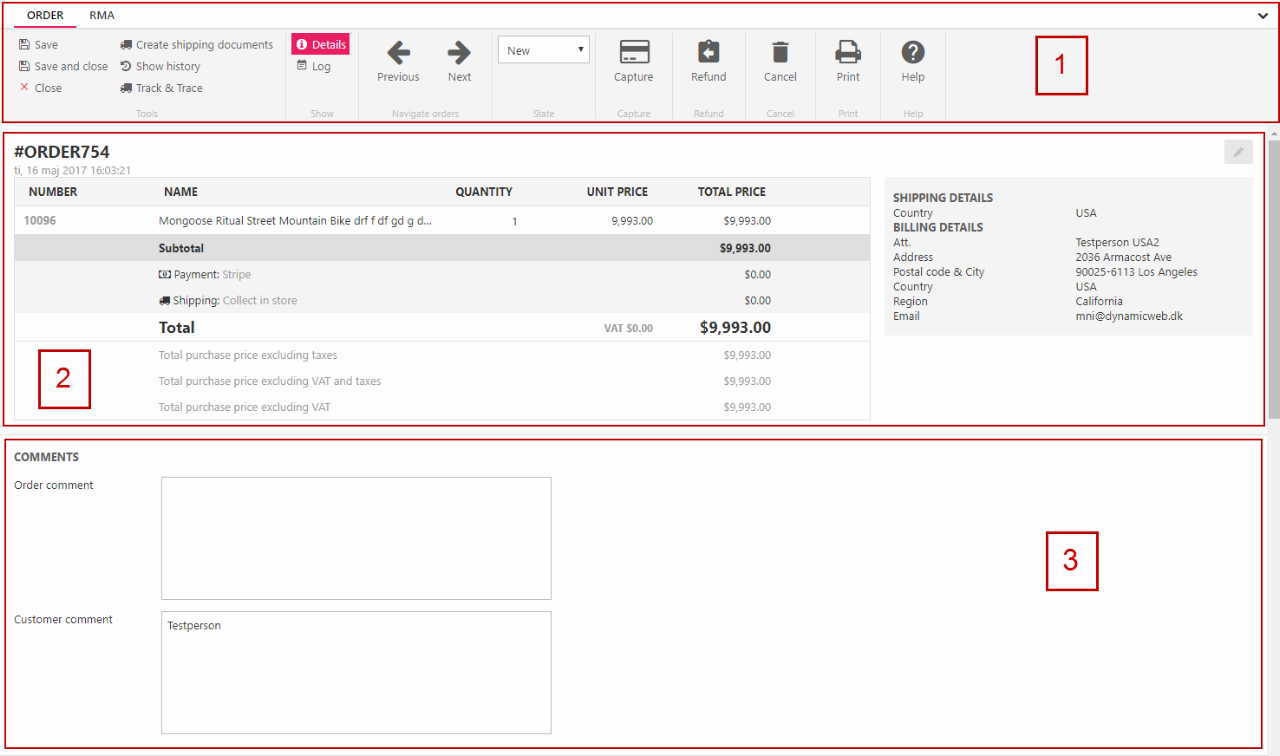Switch to the RMA tab
The width and height of the screenshot is (1280, 756).
[x=102, y=16]
